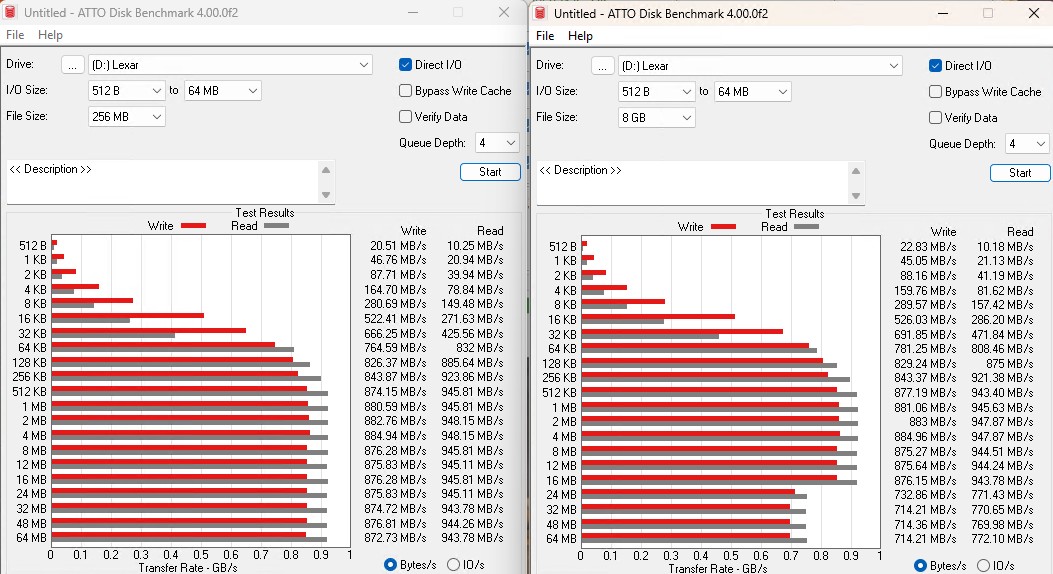Enable Verify Data in right window
1053x574 pixels.
point(935,117)
